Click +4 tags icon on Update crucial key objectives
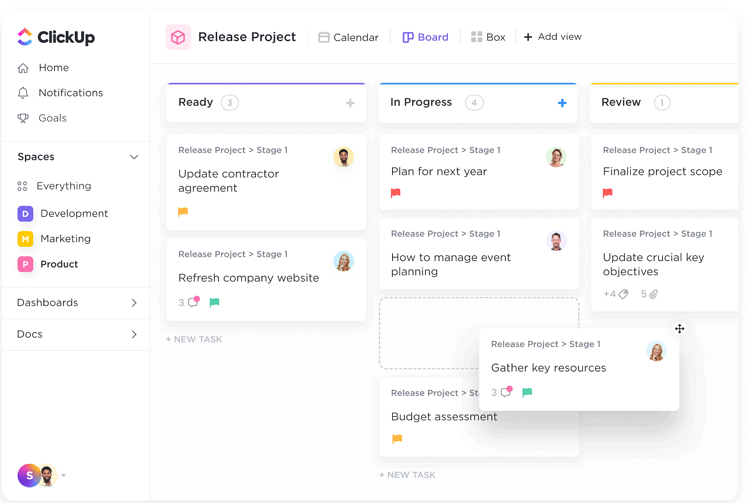This screenshot has width=755, height=503. point(616,294)
